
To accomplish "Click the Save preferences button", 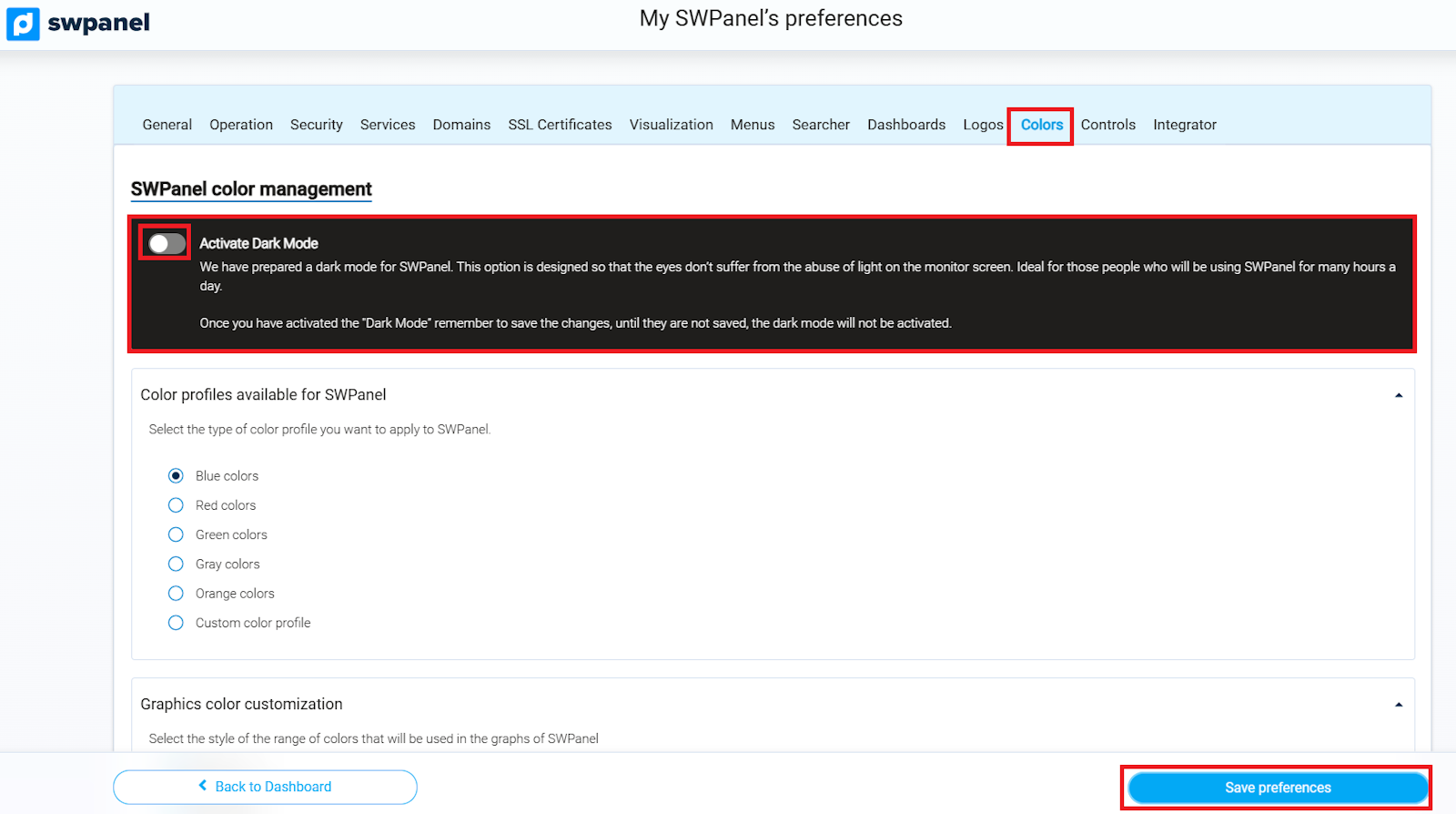I will click(1277, 788).
